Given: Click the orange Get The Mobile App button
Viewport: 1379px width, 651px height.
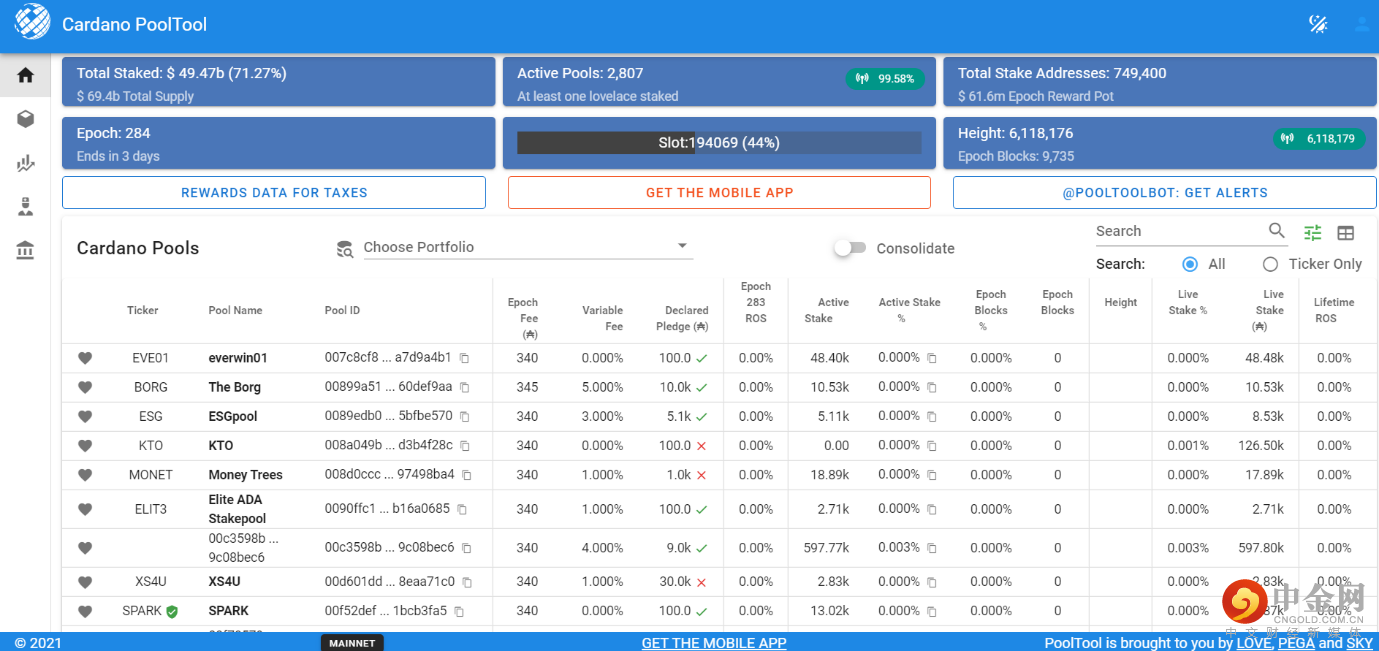Looking at the screenshot, I should pos(719,193).
